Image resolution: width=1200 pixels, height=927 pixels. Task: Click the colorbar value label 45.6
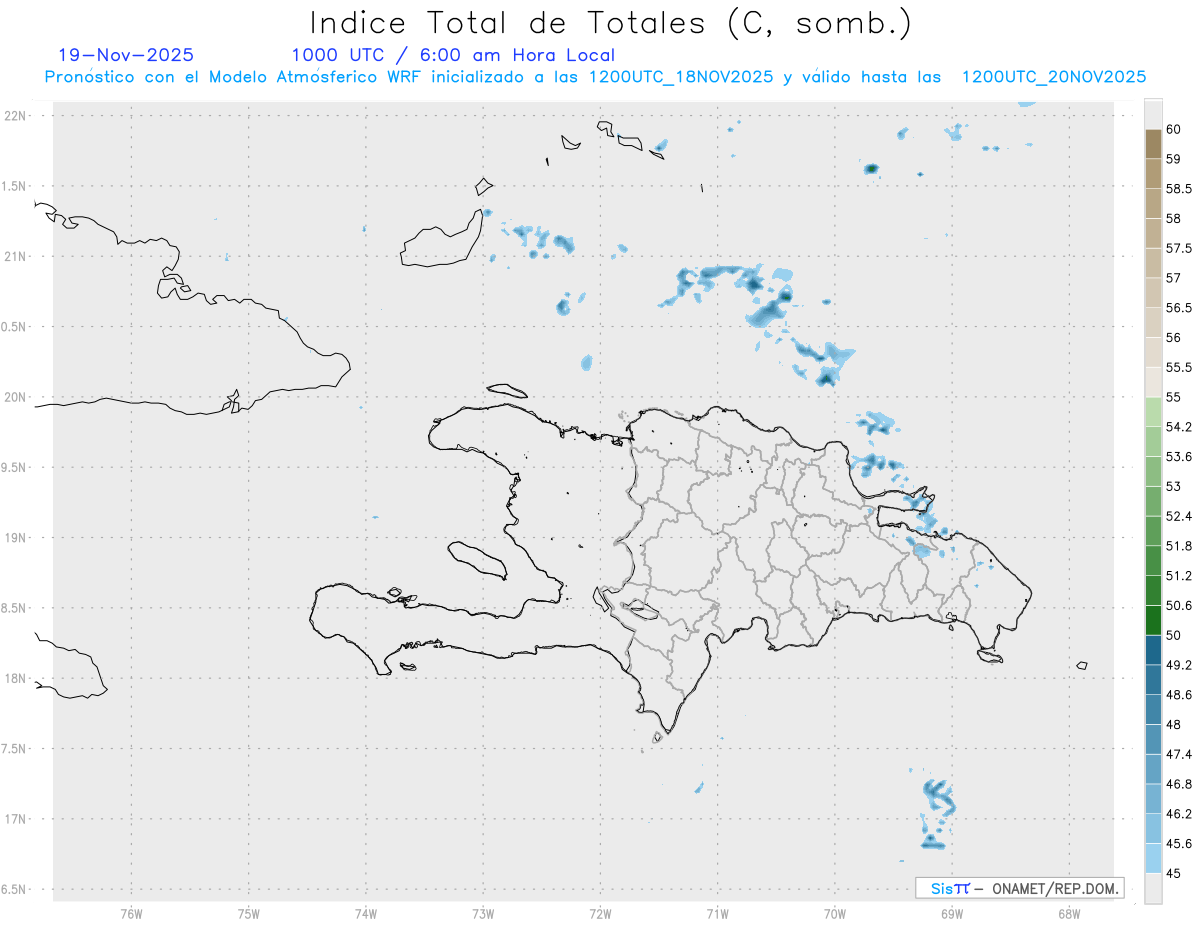(x=1179, y=844)
